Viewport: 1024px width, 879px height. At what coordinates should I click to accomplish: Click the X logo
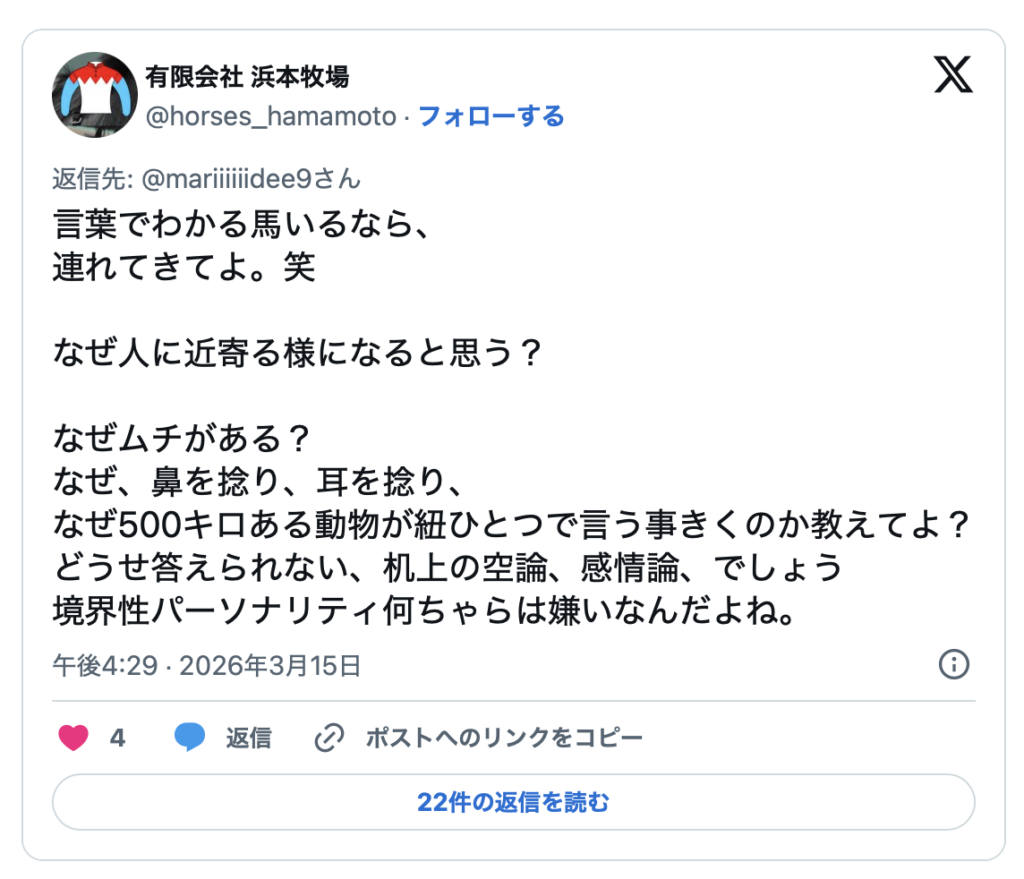point(953,75)
